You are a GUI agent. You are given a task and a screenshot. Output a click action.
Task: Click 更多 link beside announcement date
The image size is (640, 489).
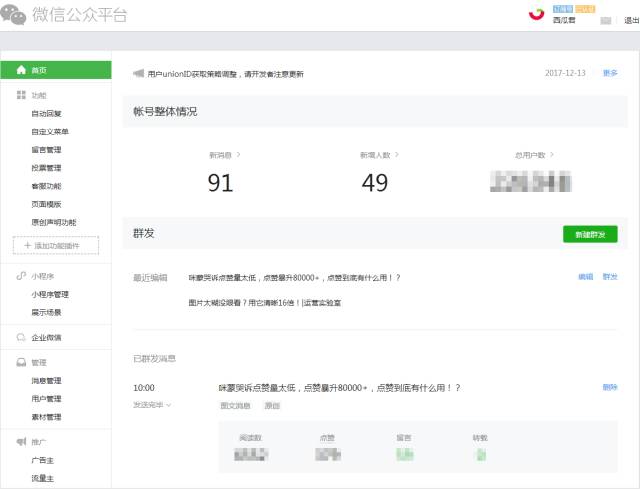click(x=609, y=73)
